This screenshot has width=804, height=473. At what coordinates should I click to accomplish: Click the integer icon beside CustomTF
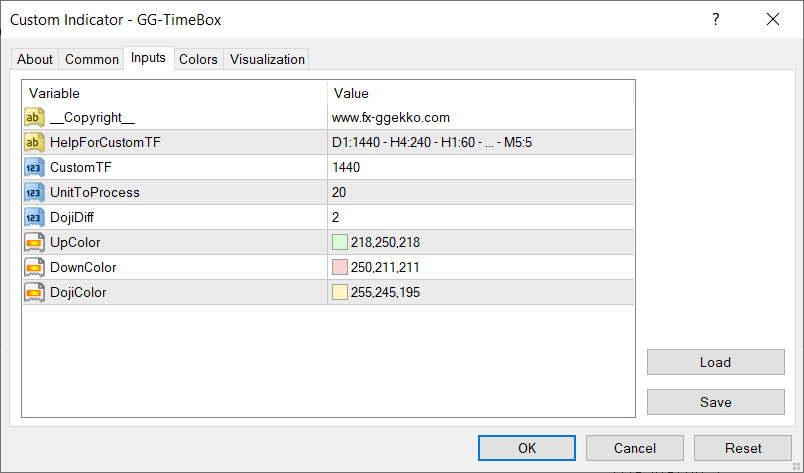pyautogui.click(x=34, y=167)
